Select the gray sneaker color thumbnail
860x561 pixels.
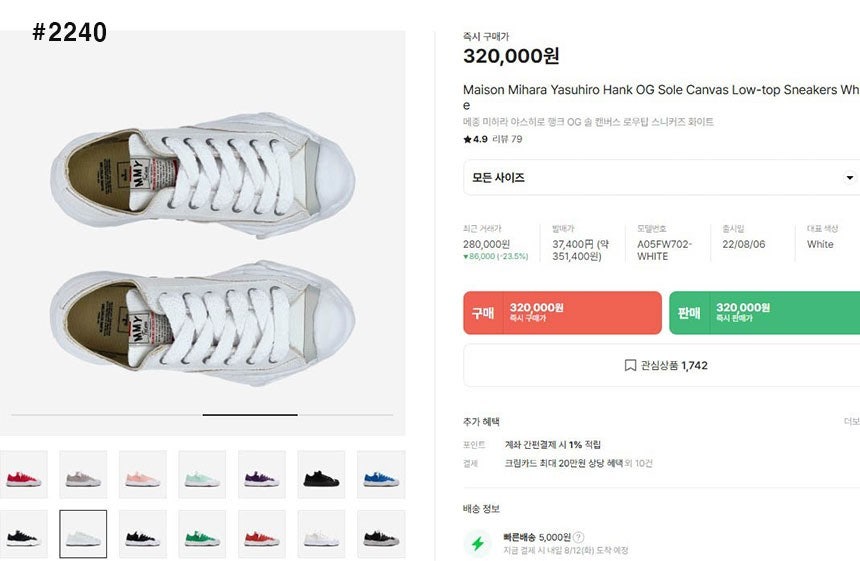(83, 474)
